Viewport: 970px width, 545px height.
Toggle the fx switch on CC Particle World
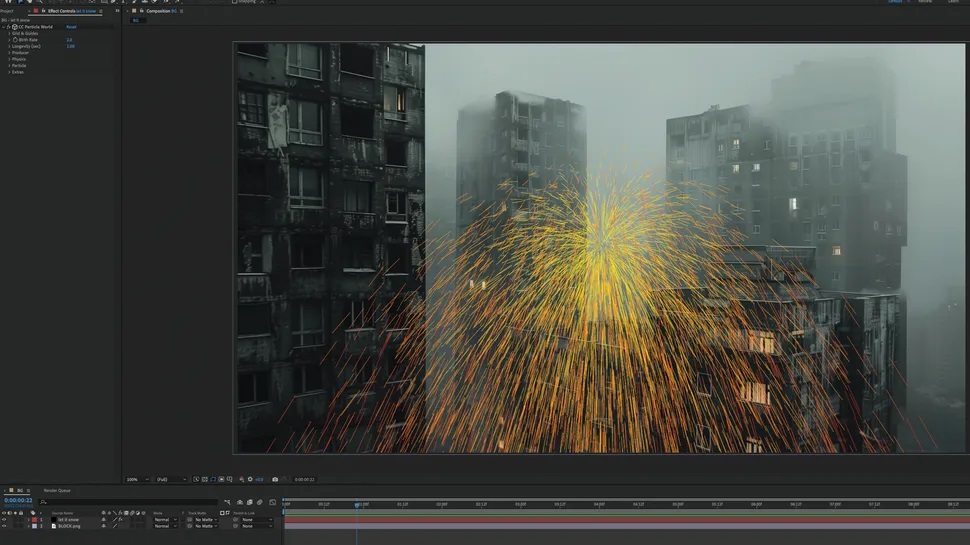9,27
